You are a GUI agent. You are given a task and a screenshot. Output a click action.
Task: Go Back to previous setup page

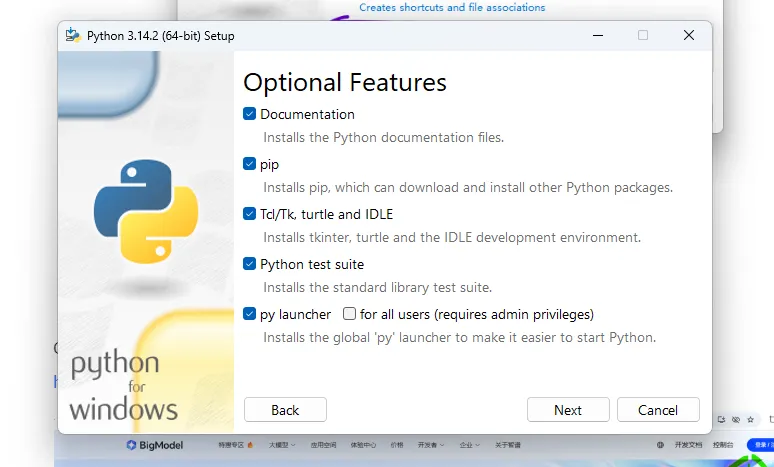(285, 410)
